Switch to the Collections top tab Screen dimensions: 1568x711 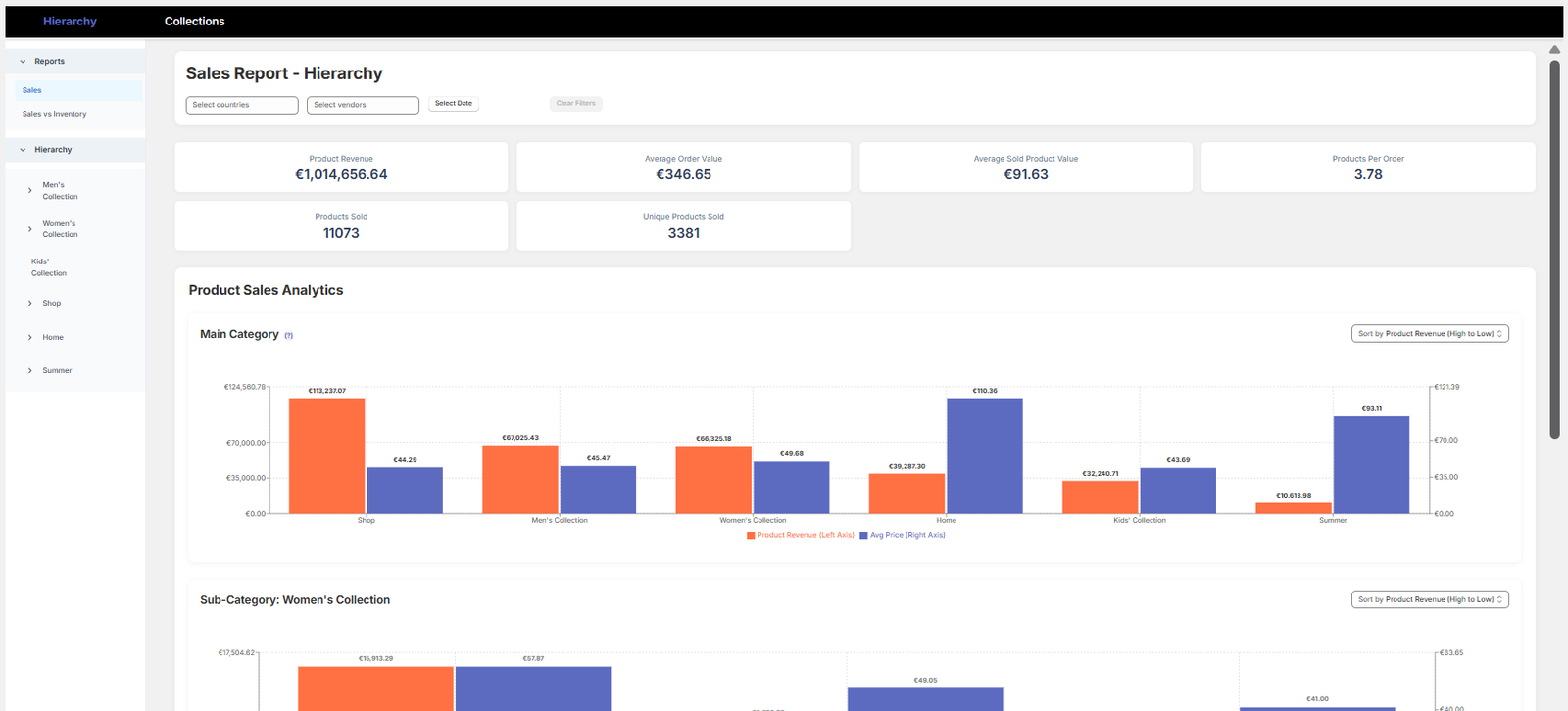194,22
